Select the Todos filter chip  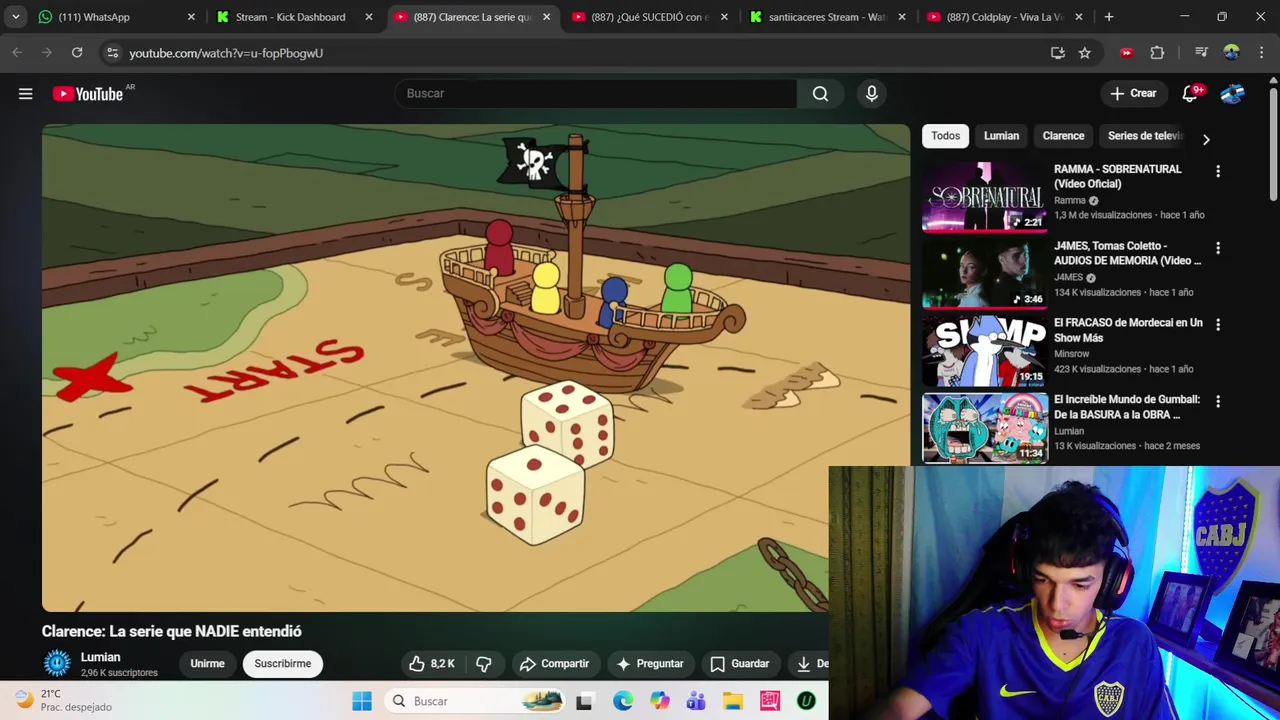click(945, 136)
